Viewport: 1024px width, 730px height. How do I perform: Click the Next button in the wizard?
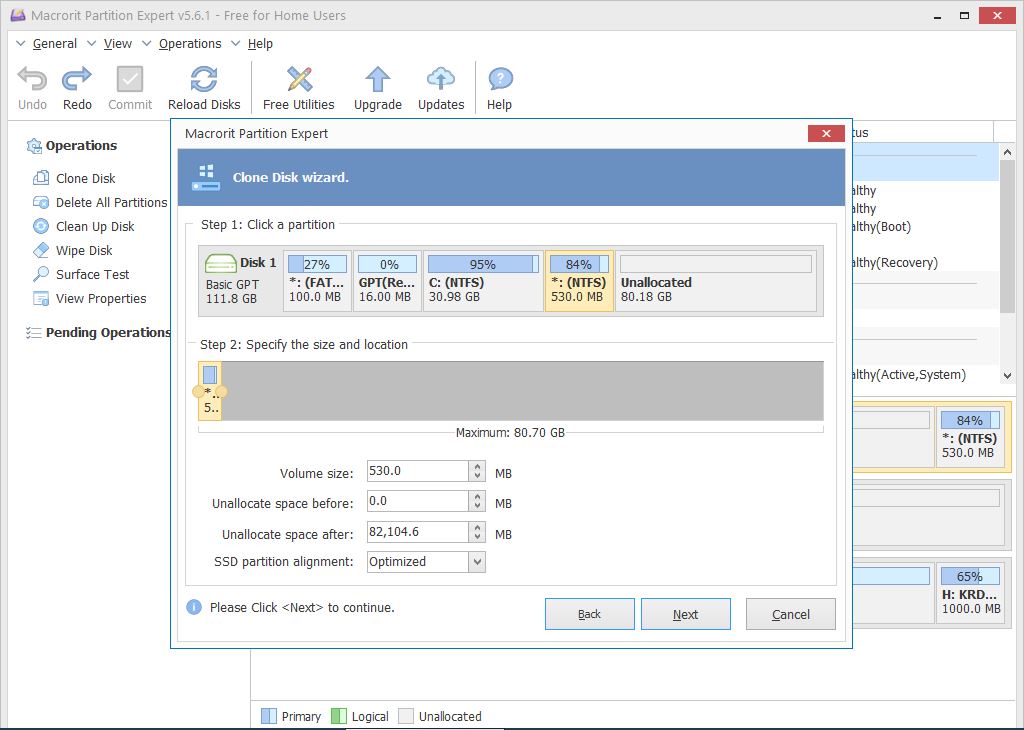pyautogui.click(x=685, y=614)
